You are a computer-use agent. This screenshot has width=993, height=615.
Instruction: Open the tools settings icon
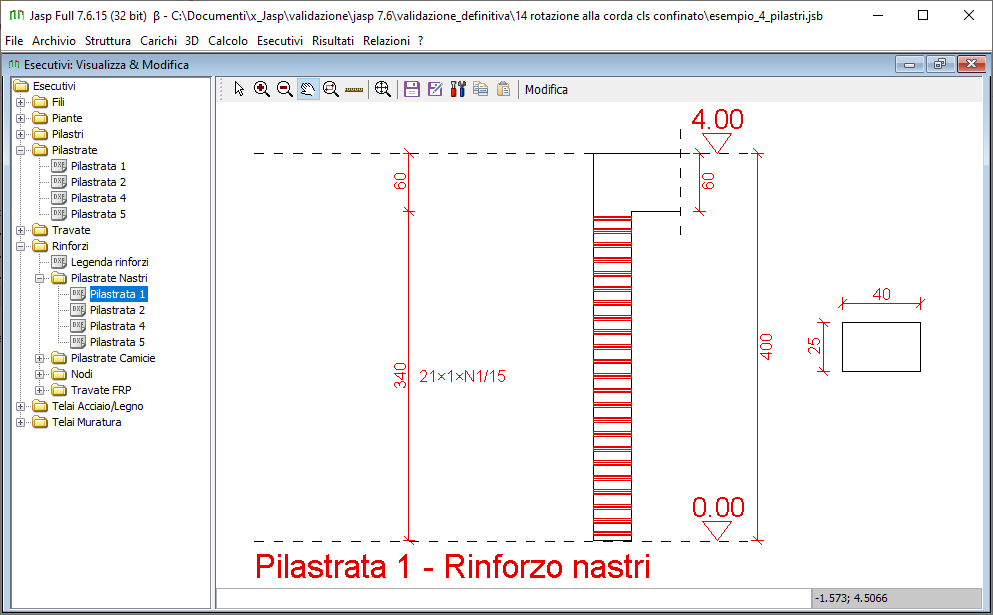click(458, 89)
